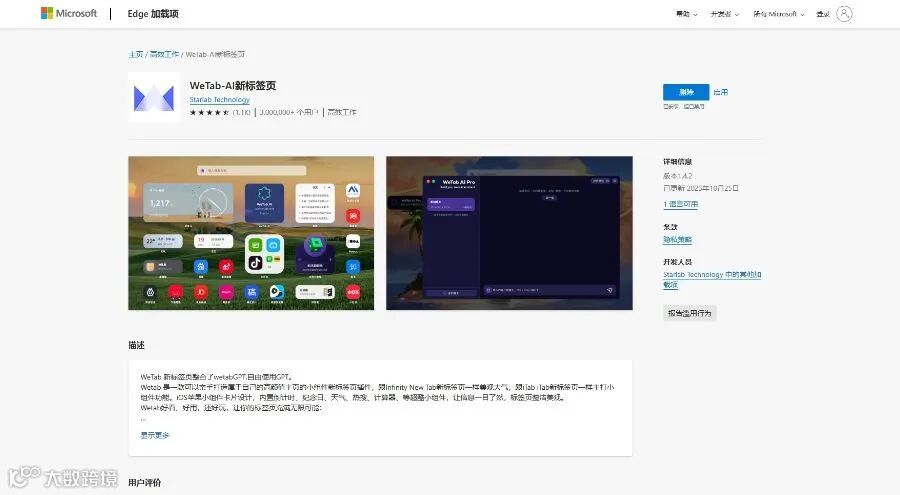Image resolution: width=900 pixels, height=495 pixels.
Task: Click the 版本 1.4.2 text
Action: (x=678, y=176)
